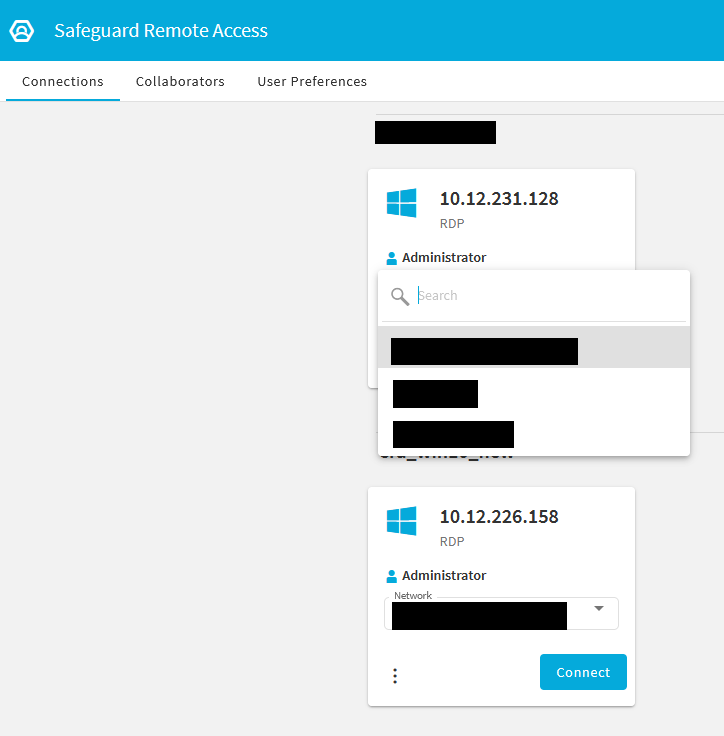Focus the Search field in the network dropdown
Viewport: 724px width, 736px height.
pyautogui.click(x=534, y=296)
